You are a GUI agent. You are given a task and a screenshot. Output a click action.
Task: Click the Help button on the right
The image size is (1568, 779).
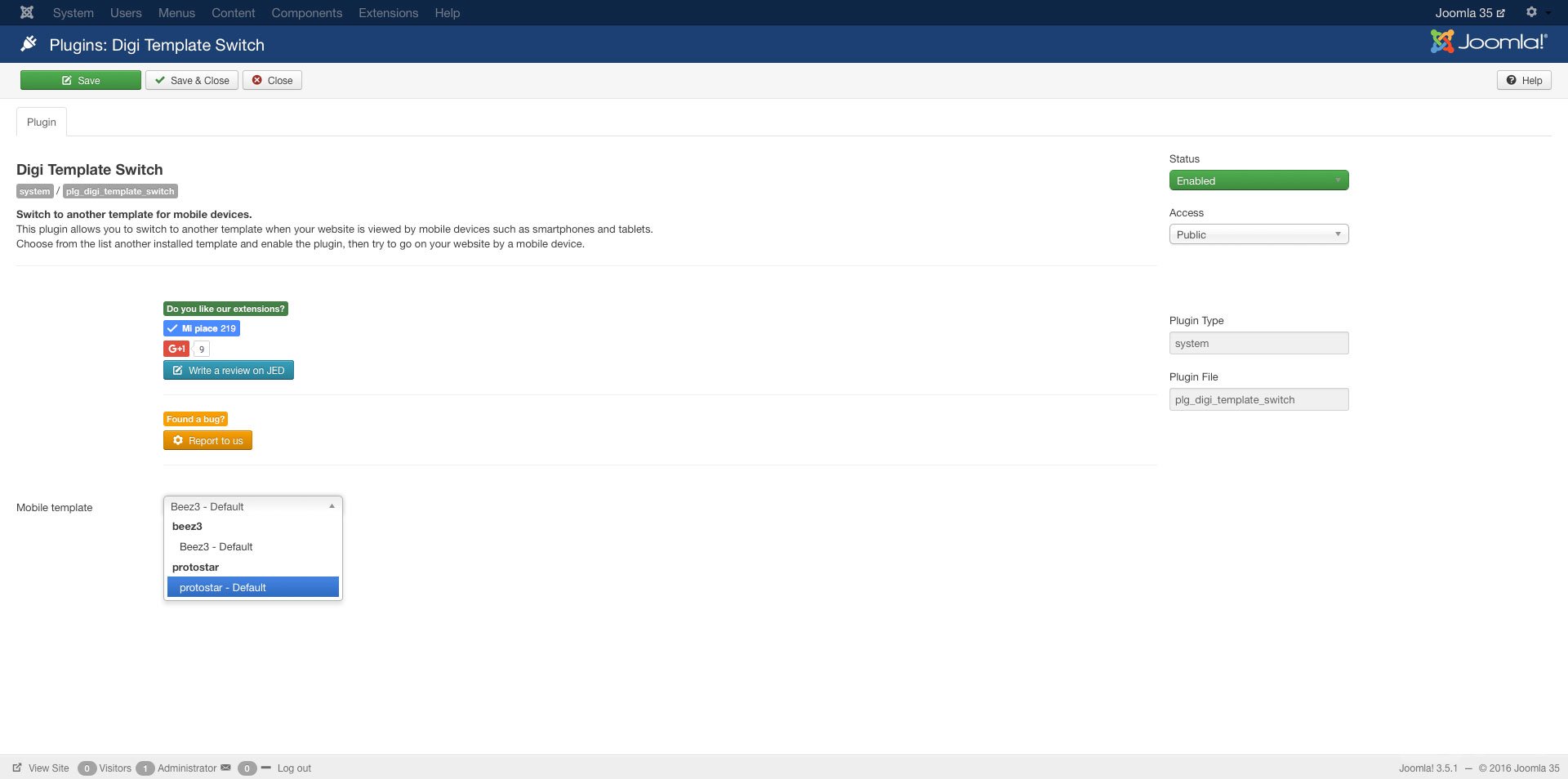1524,80
